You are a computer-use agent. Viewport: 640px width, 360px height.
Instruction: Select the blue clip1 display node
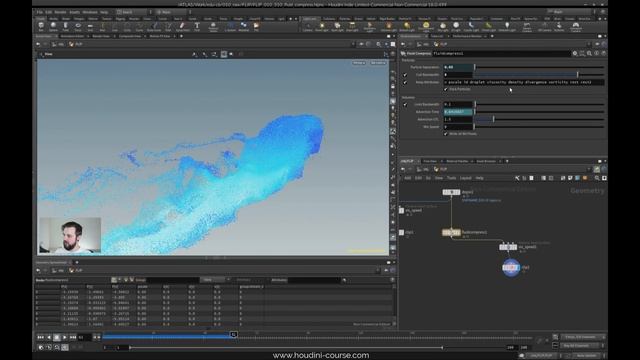coord(511,268)
